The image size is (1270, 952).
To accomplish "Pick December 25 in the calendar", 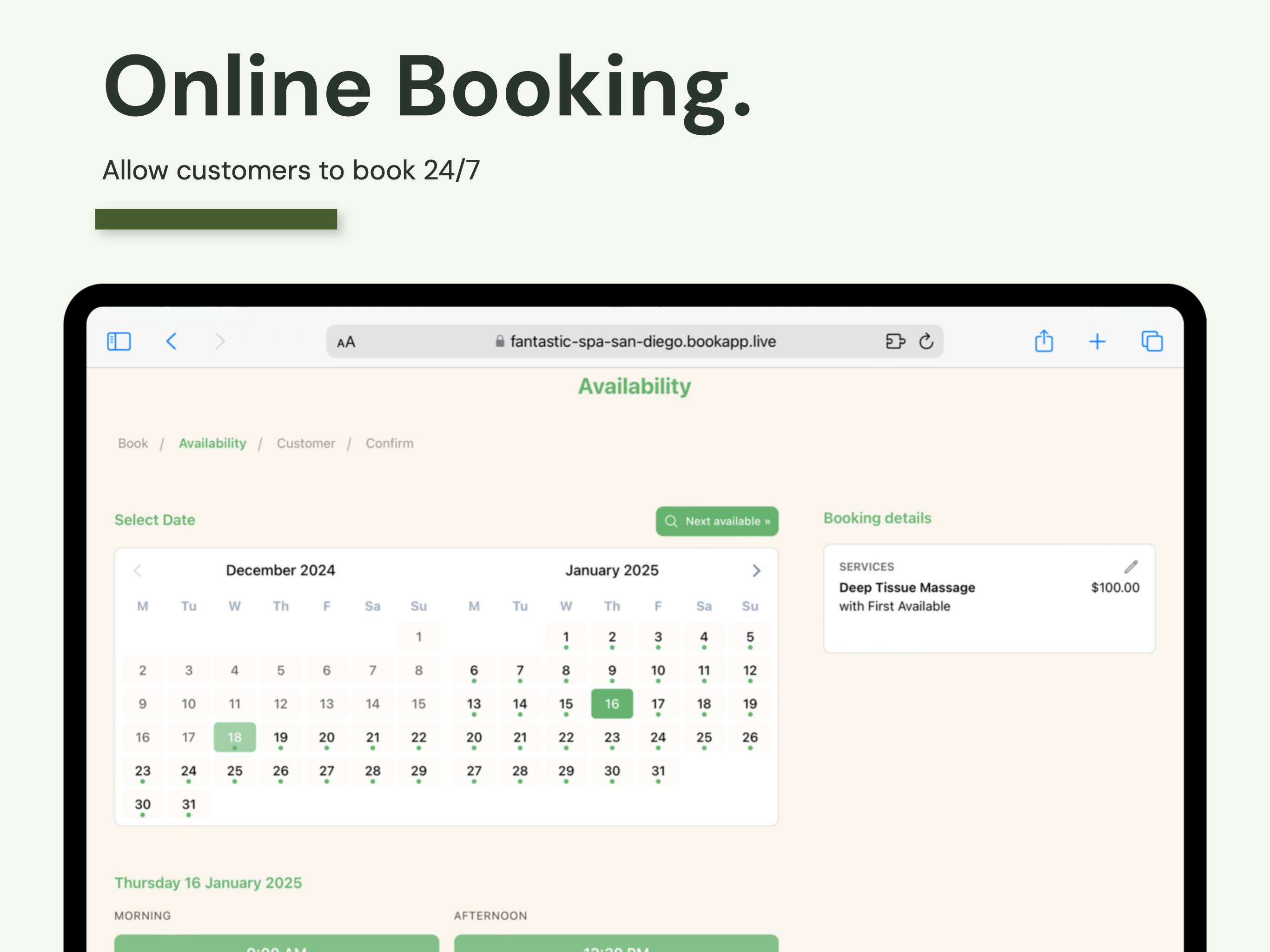I will click(x=234, y=771).
